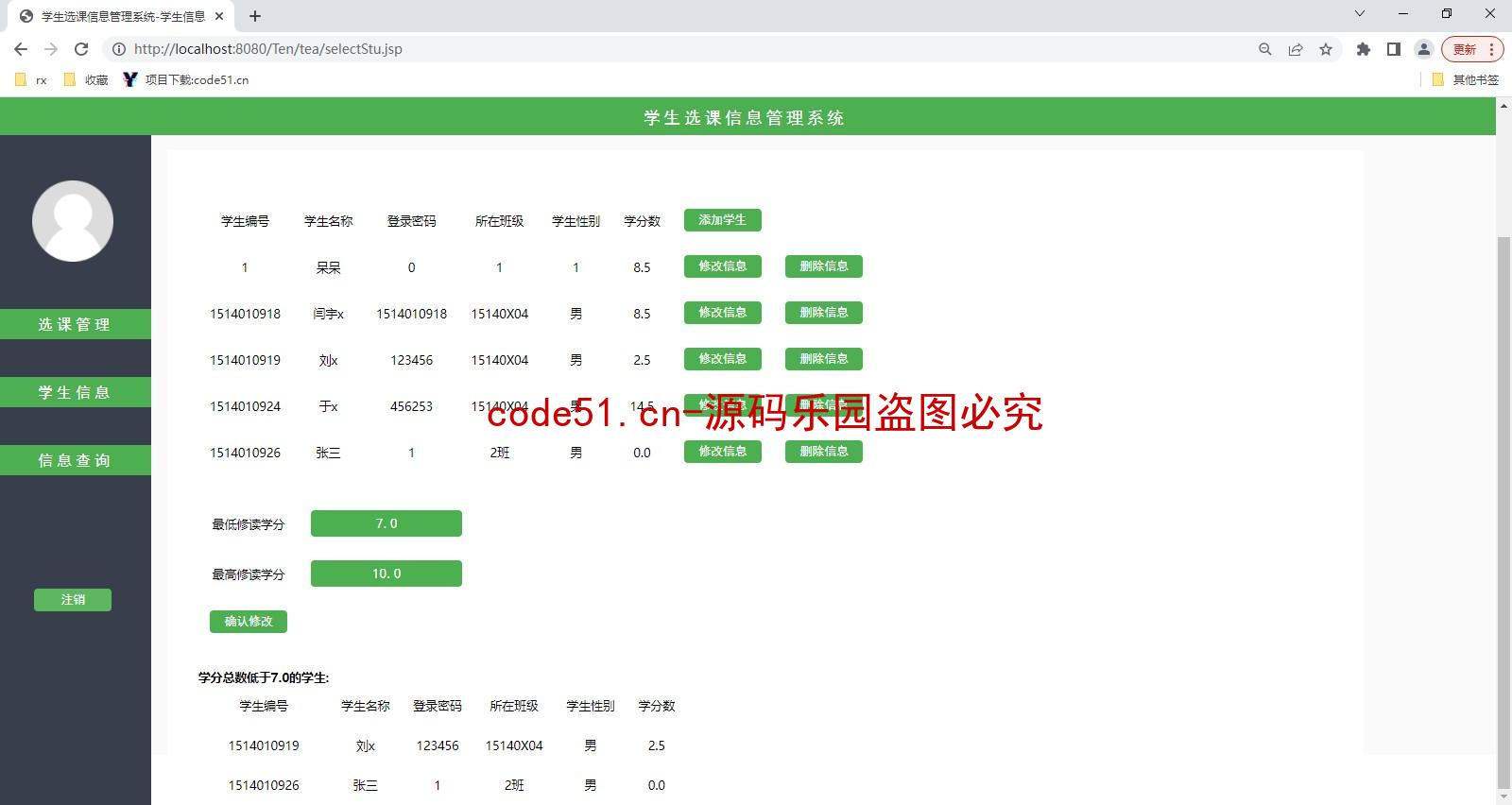Click the 所在班级 column header in top table
This screenshot has height=805, width=1512.
pyautogui.click(x=499, y=221)
